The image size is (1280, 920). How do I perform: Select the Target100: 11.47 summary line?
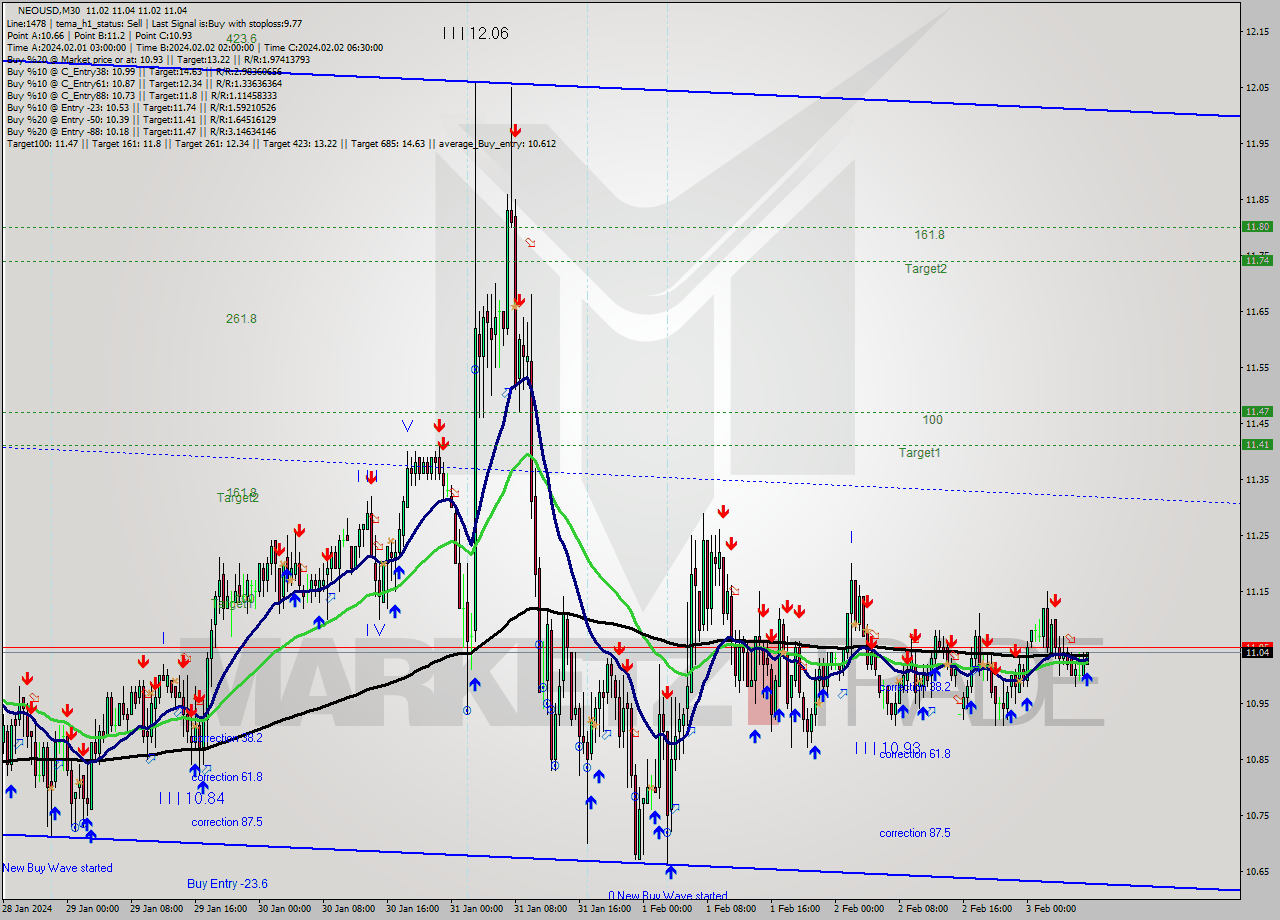(281, 143)
